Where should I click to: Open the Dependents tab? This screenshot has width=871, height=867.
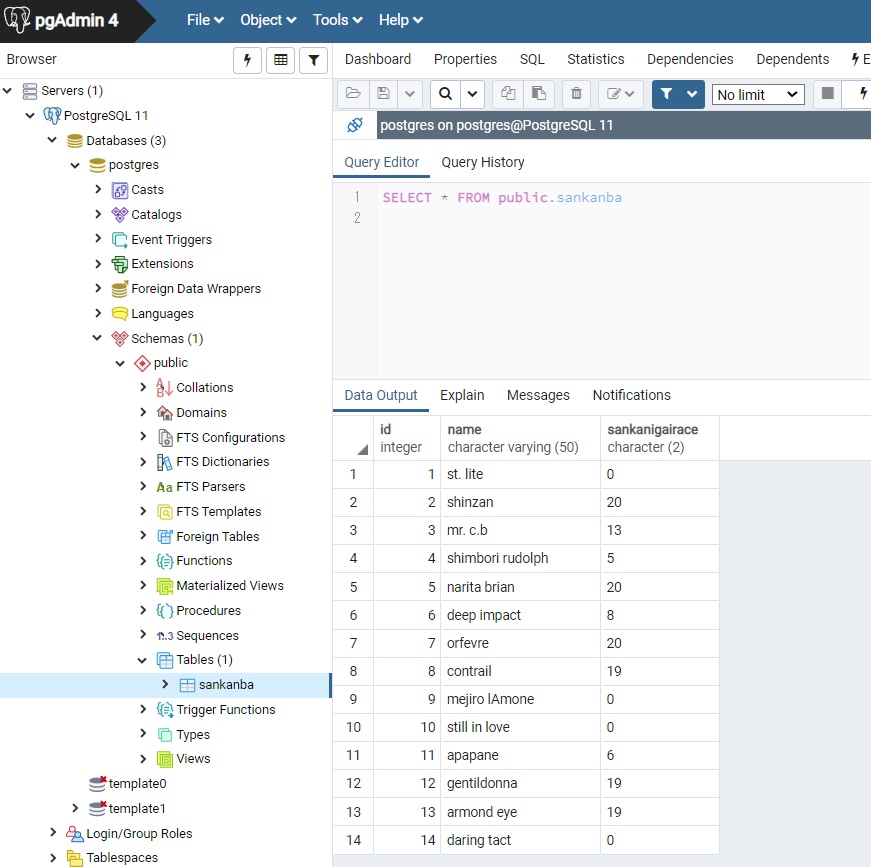point(793,59)
